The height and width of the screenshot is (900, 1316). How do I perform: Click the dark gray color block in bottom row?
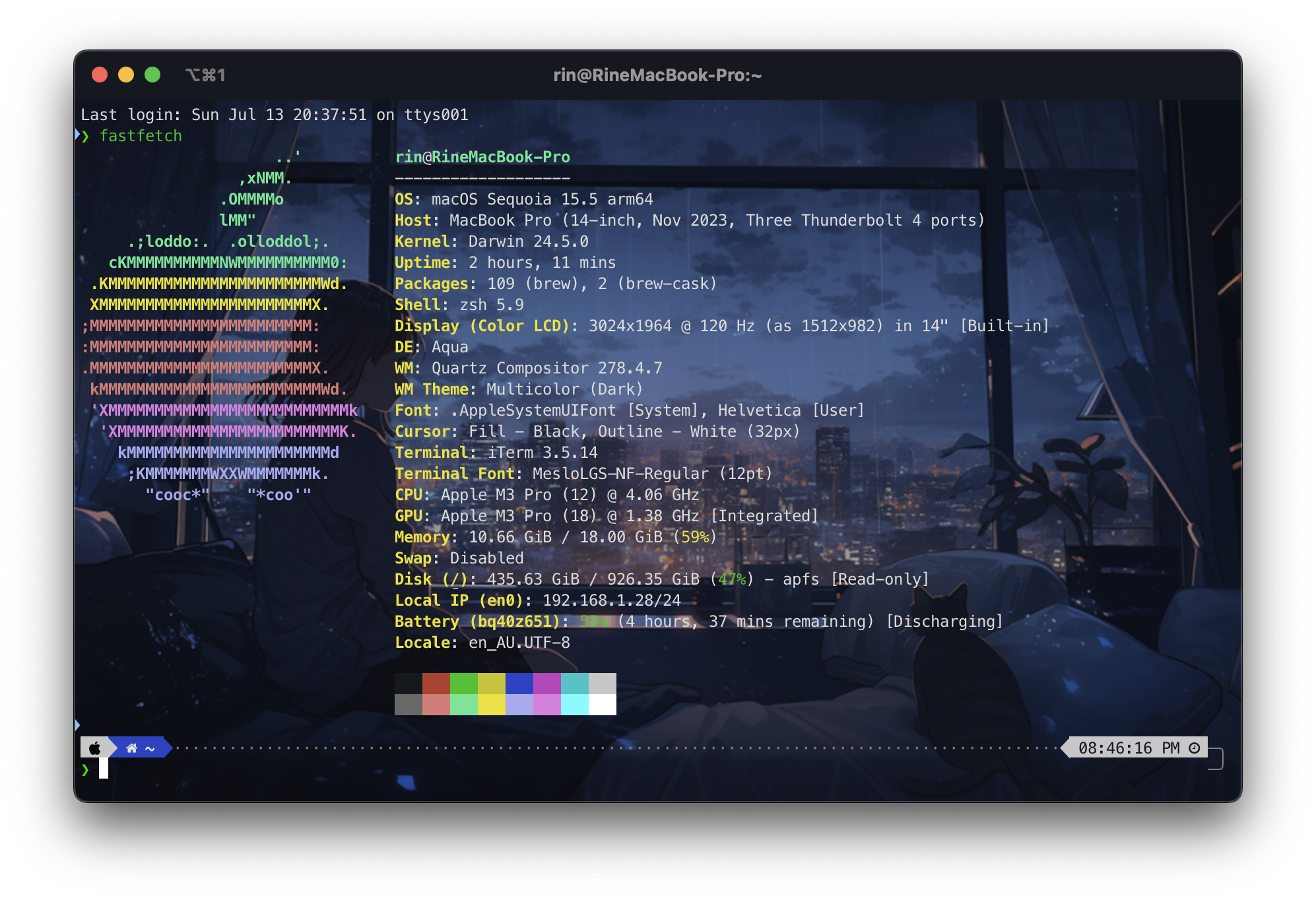pos(408,705)
